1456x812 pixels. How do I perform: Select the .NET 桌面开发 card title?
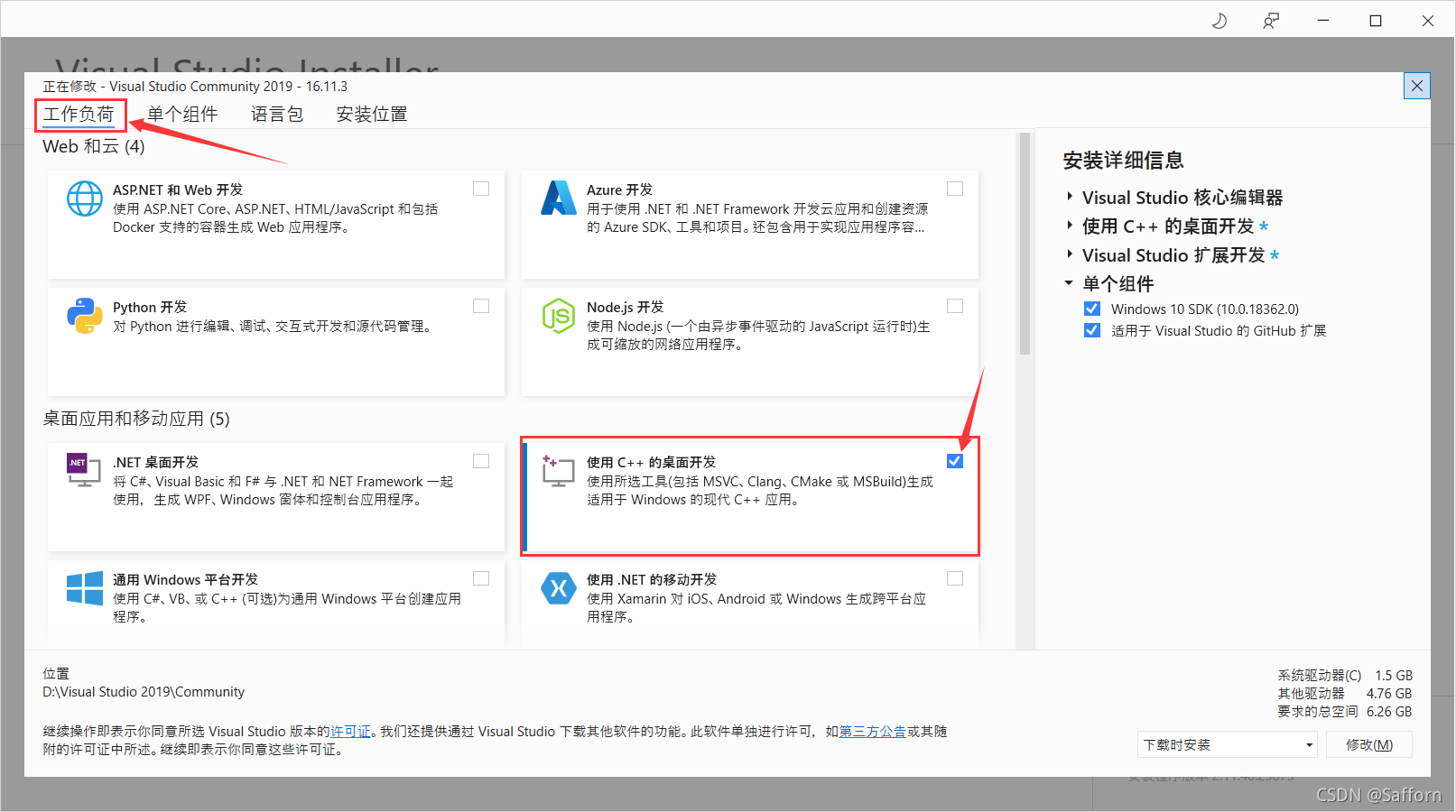point(155,462)
